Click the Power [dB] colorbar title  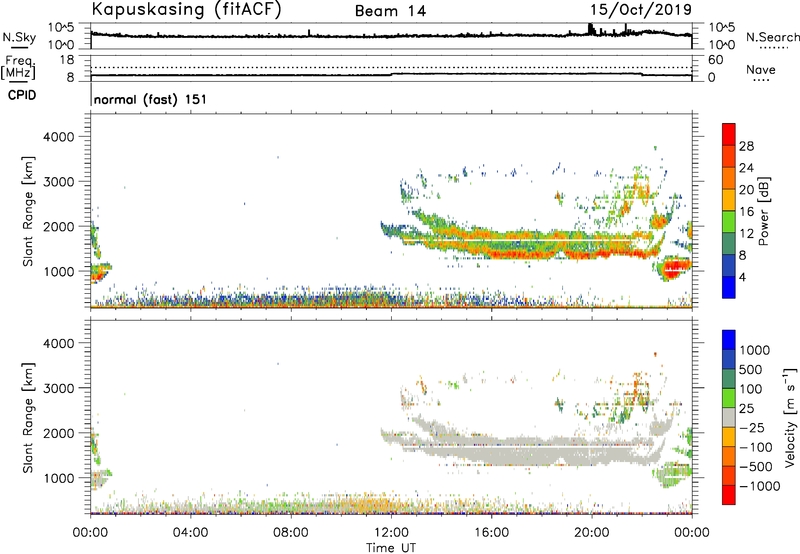[763, 212]
